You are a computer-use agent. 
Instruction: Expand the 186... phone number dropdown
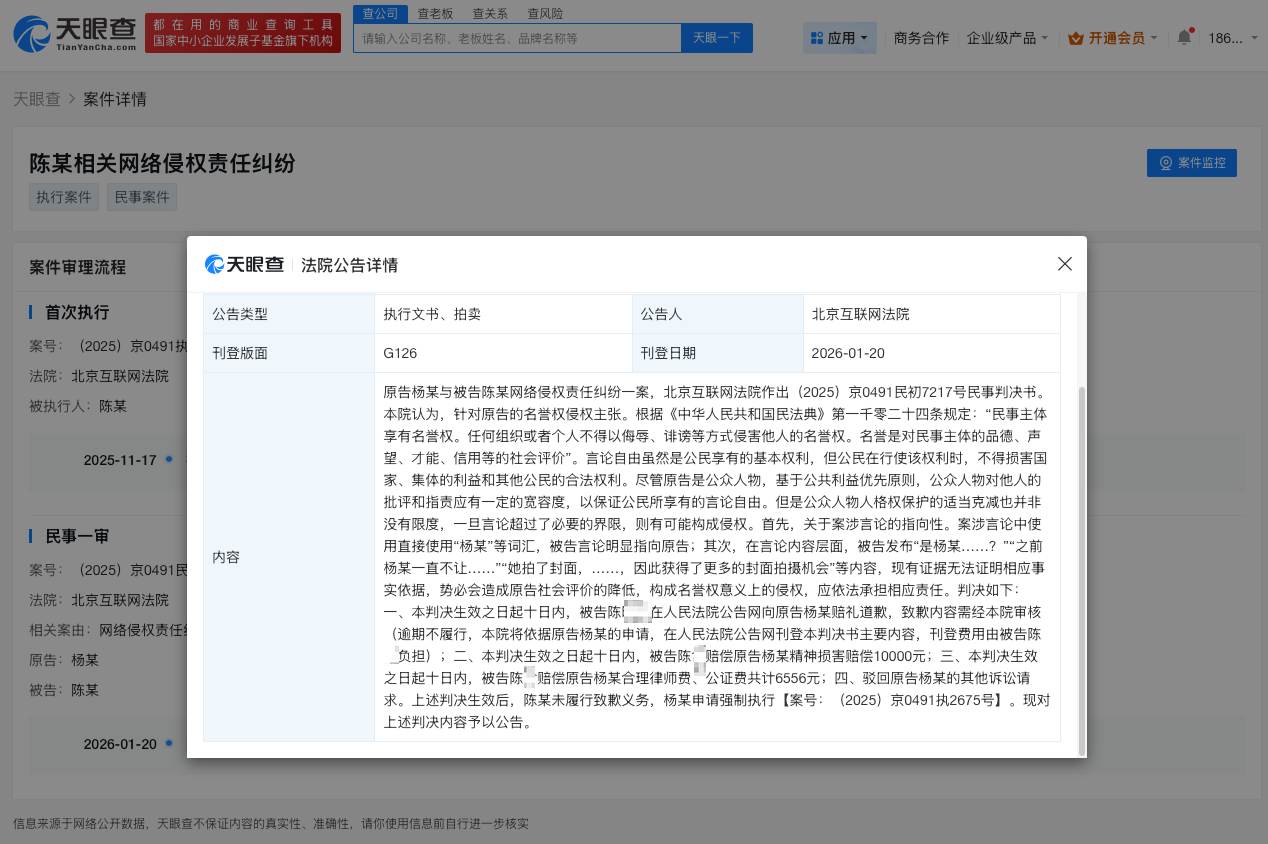point(1240,37)
